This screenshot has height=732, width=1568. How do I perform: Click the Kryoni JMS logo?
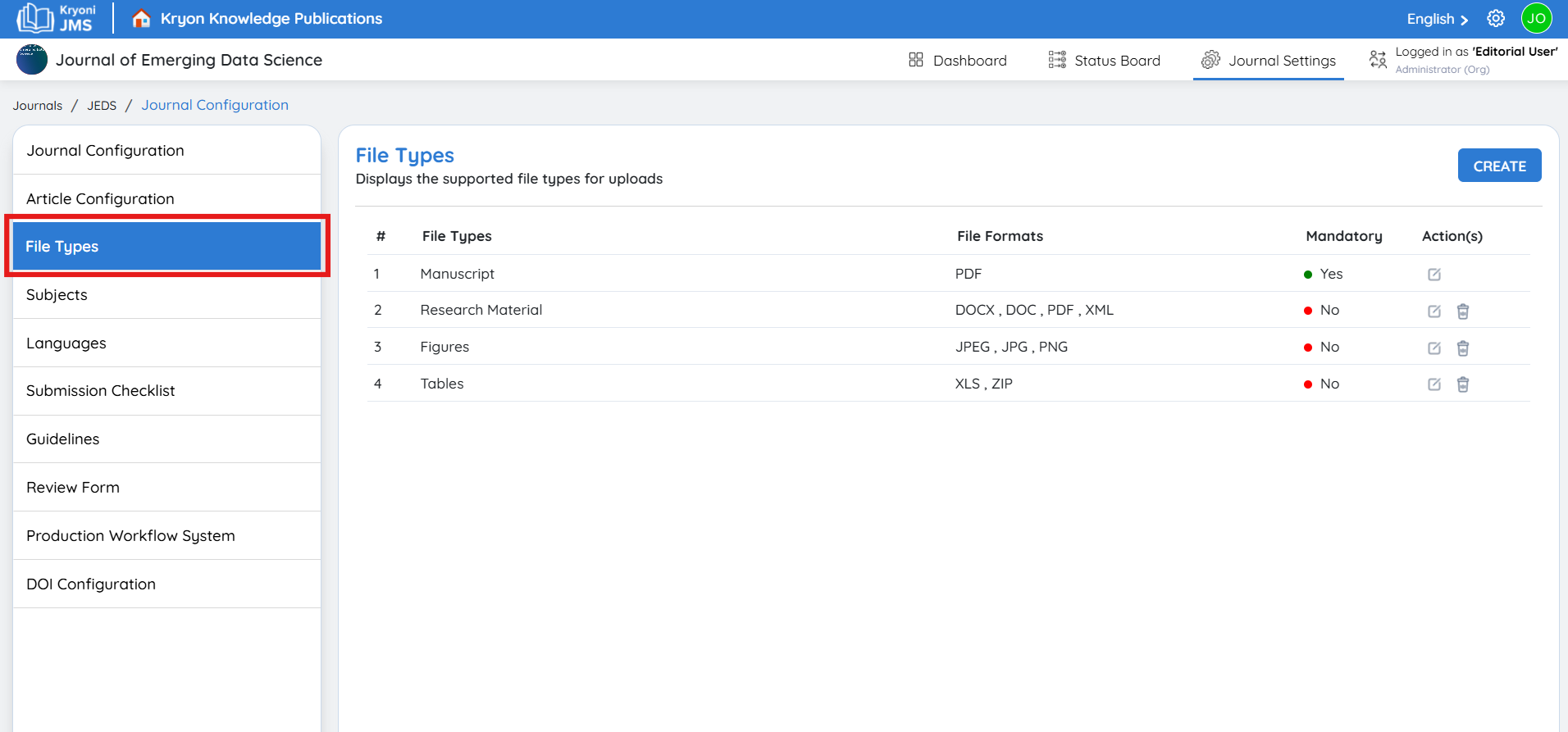[x=57, y=18]
